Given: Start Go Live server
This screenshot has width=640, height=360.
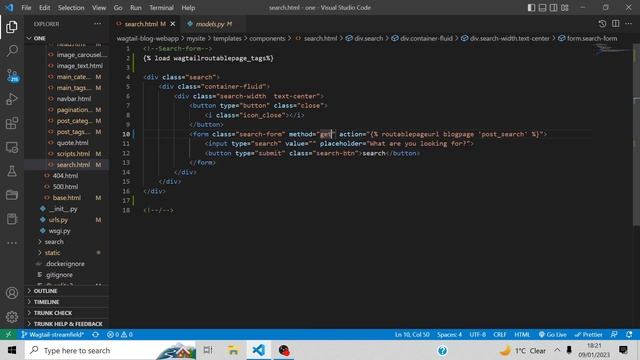Looking at the screenshot, I should pos(552,334).
